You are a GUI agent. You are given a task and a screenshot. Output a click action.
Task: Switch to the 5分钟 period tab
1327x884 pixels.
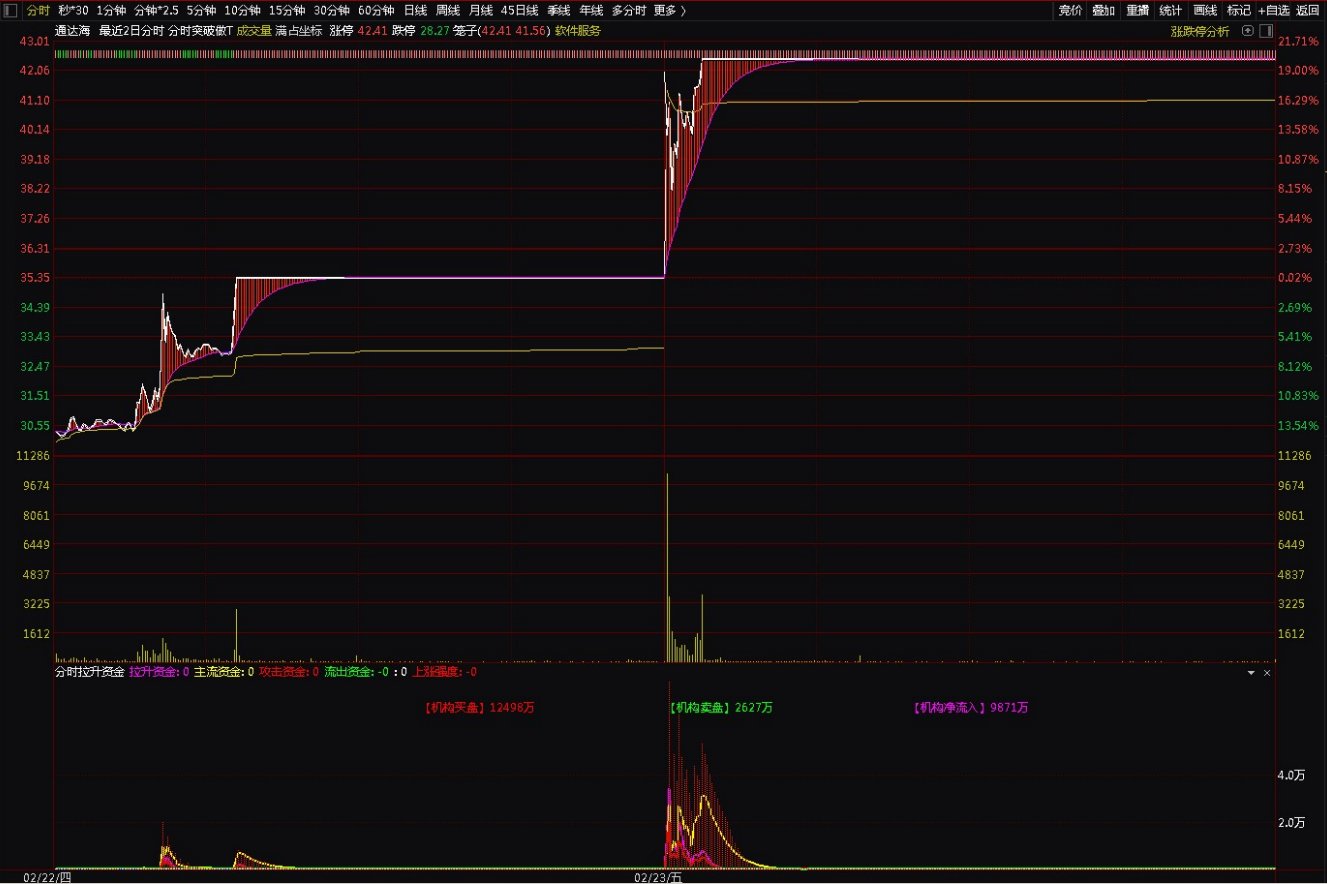[x=201, y=10]
